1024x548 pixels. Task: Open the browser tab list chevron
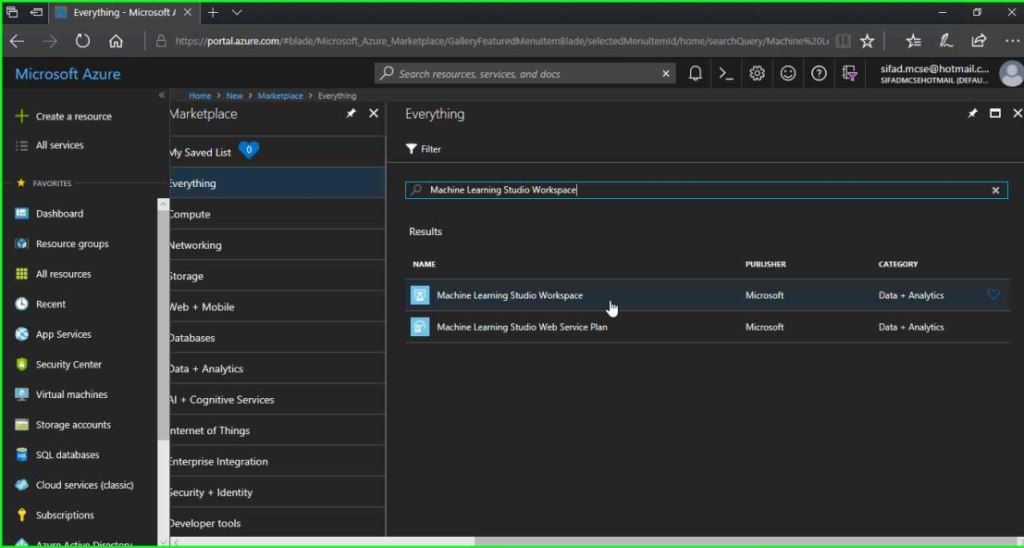[x=236, y=12]
